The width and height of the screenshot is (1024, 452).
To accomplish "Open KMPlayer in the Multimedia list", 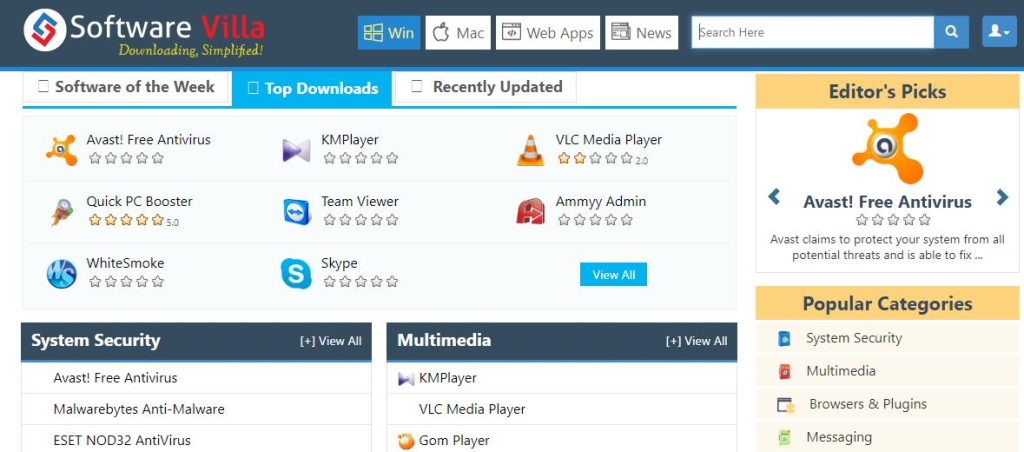I will pos(447,378).
